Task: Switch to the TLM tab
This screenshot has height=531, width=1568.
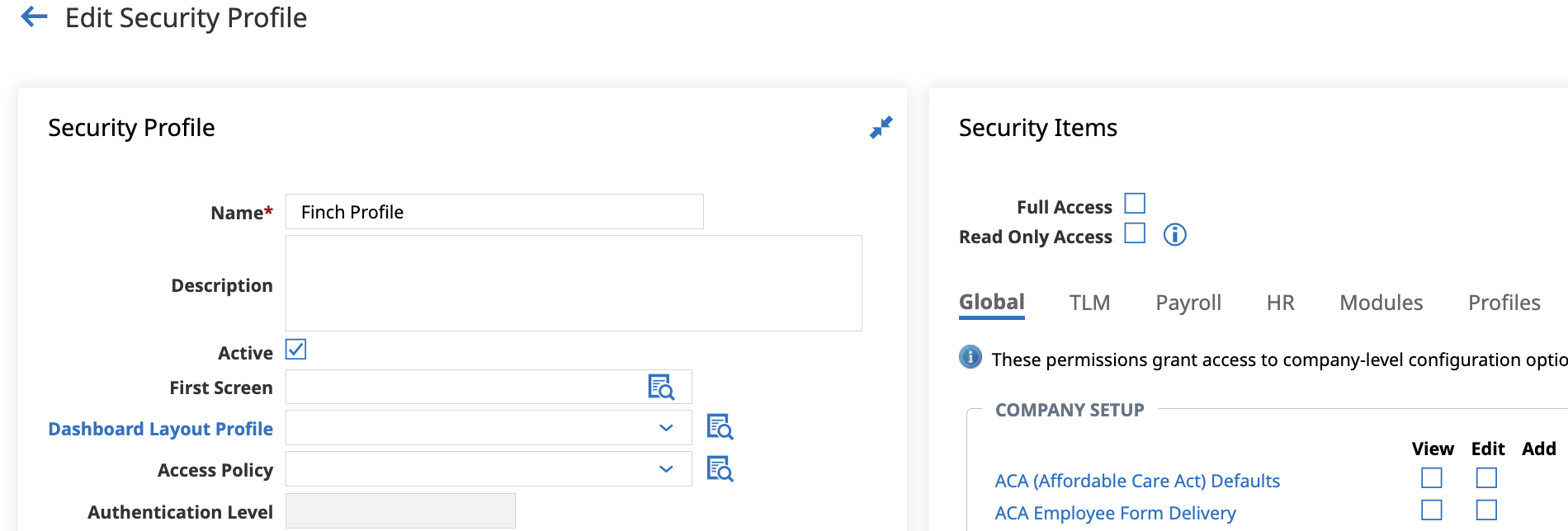Action: [1089, 303]
